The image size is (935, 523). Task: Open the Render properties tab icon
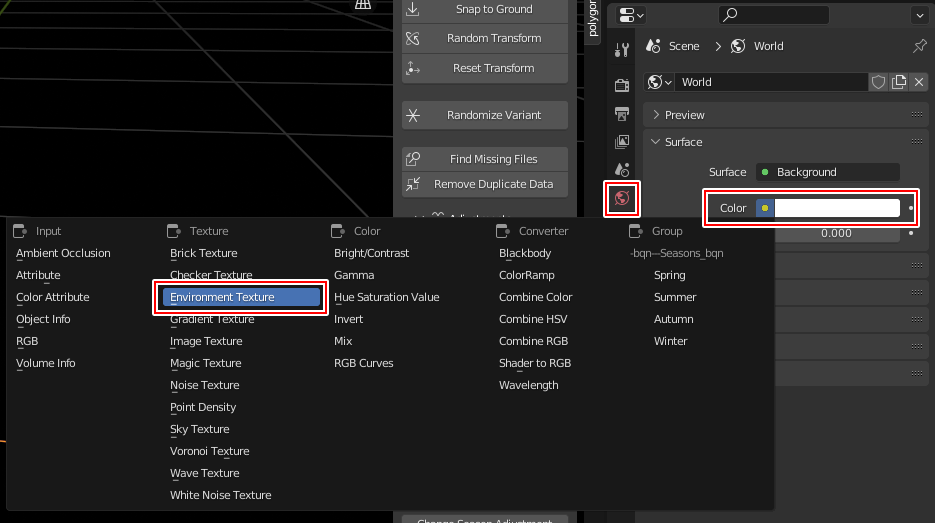[622, 84]
